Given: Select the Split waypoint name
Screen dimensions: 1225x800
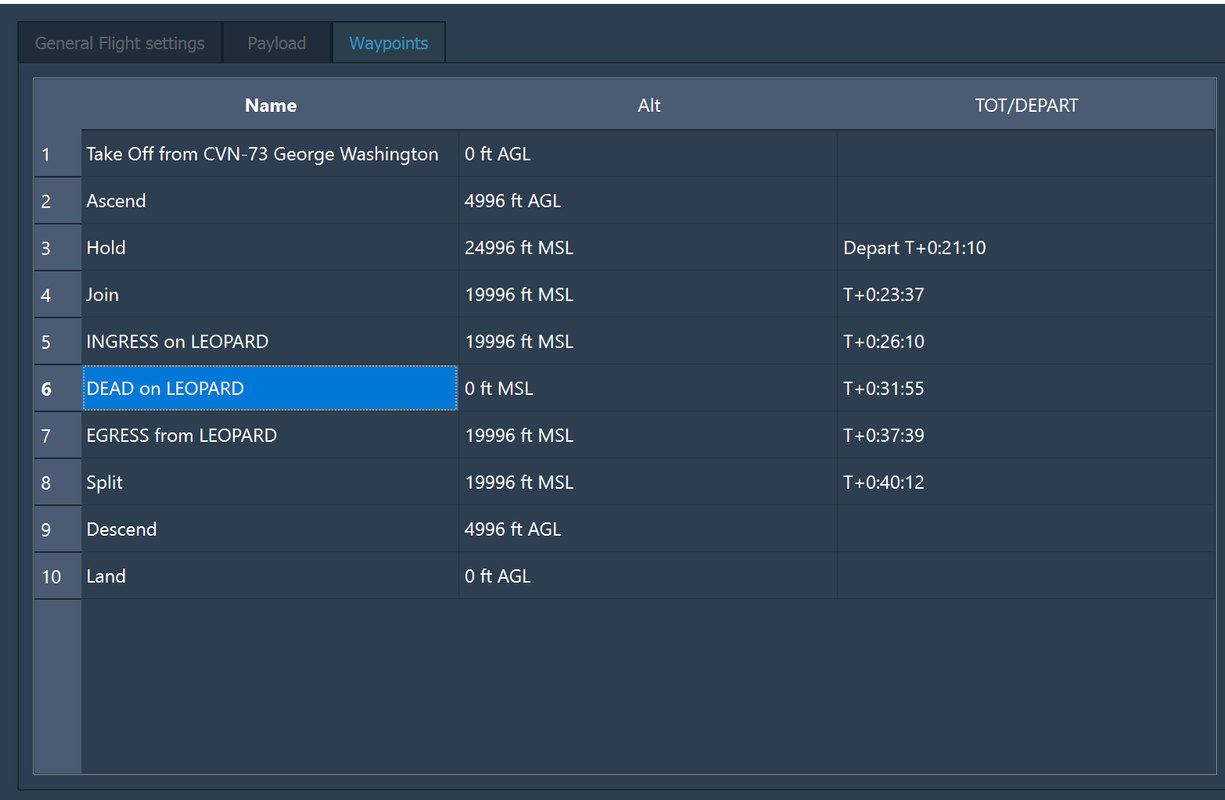Looking at the screenshot, I should click(270, 483).
